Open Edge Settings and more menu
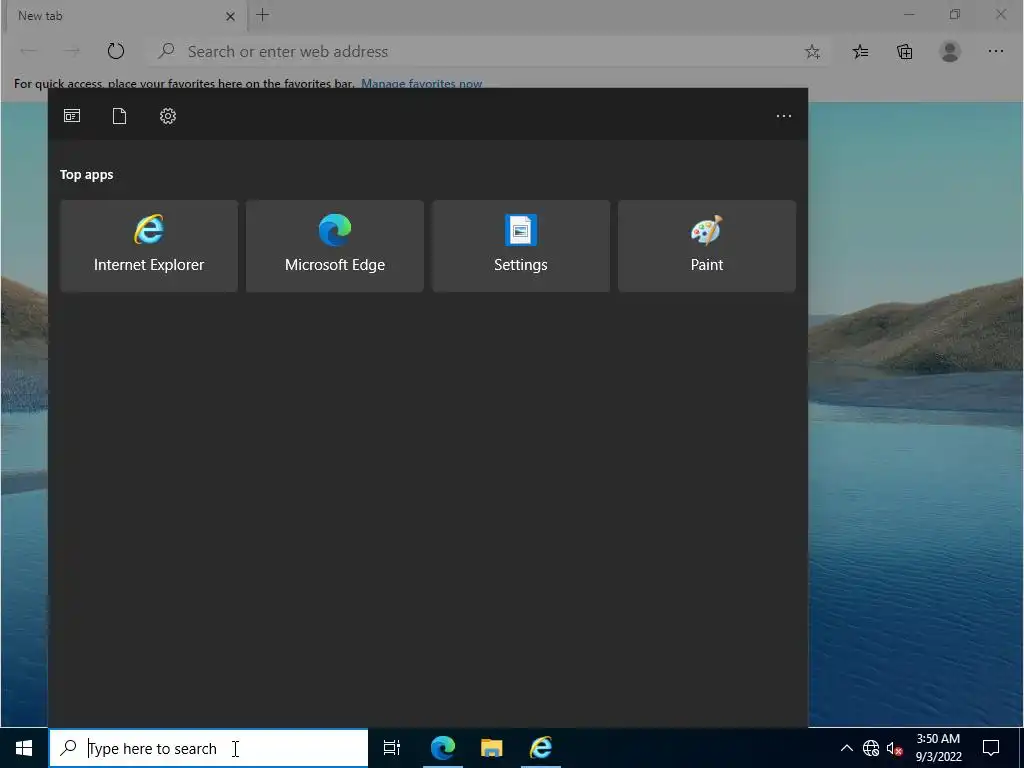Screen dimensions: 1024x768 tap(995, 52)
